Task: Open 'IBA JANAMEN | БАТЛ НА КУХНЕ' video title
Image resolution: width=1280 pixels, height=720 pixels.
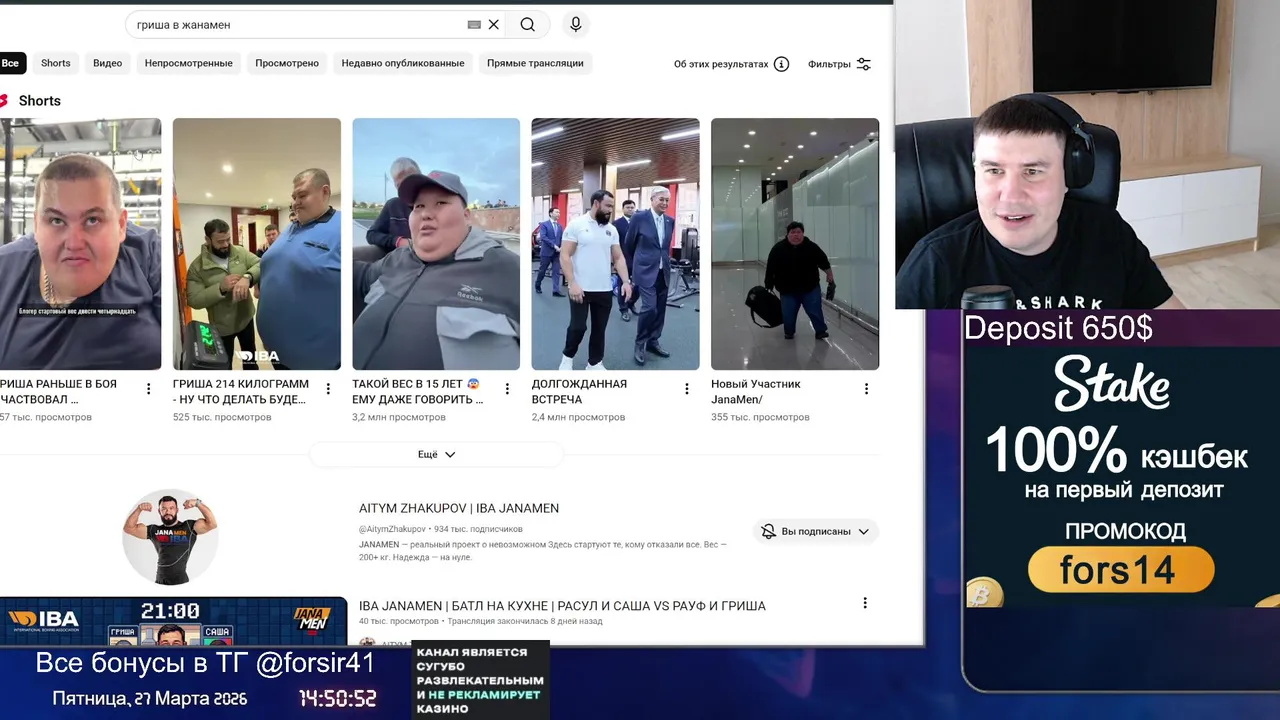Action: (x=562, y=606)
